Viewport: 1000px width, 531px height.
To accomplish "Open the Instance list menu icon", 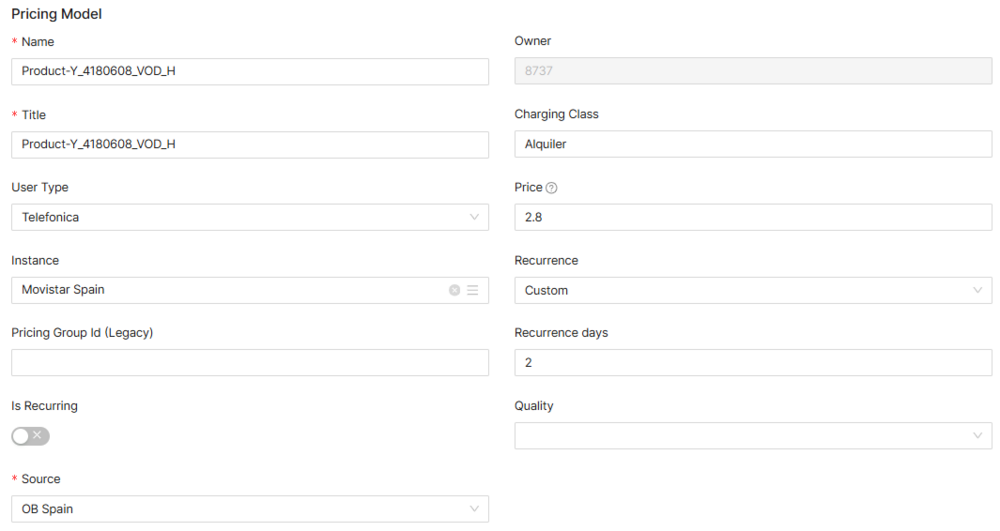I will [x=472, y=290].
